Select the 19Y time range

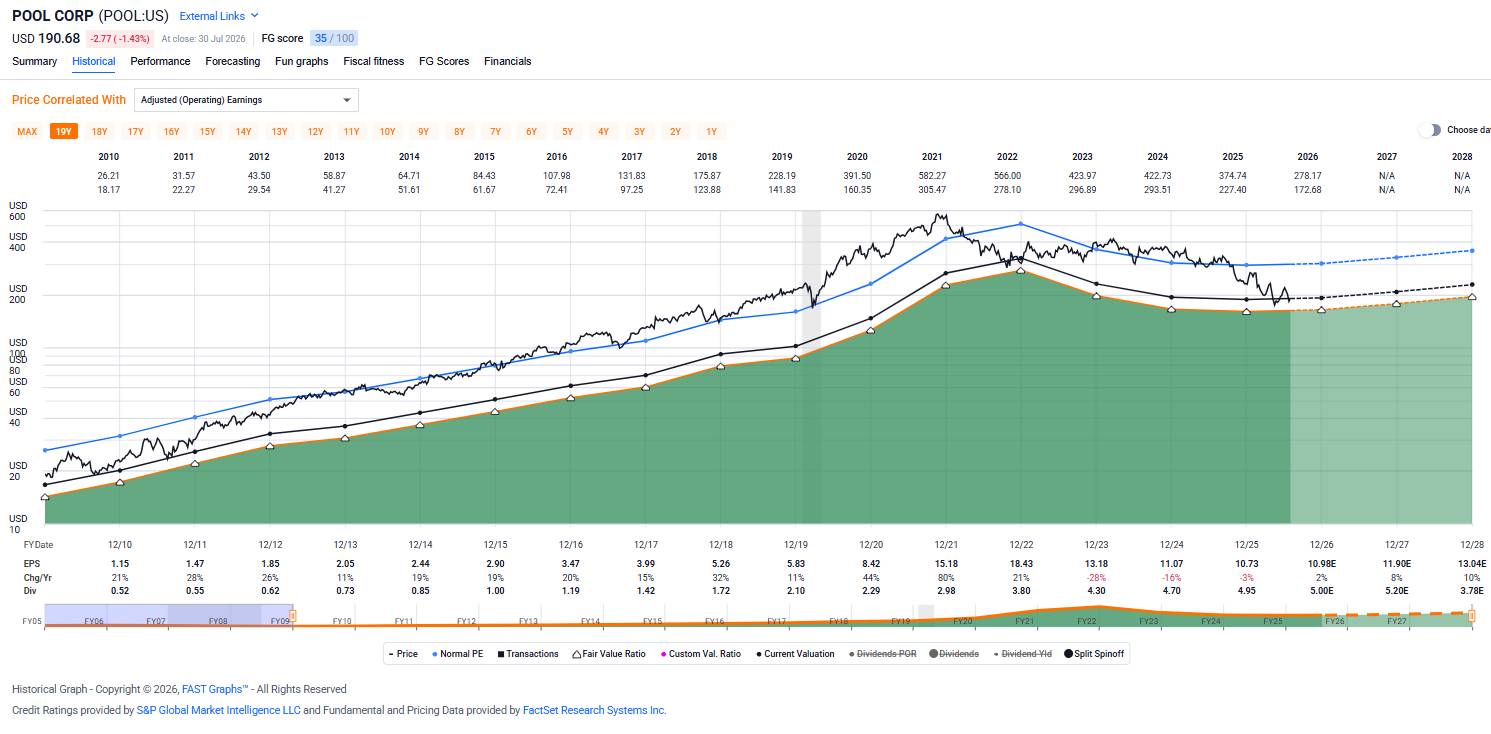point(64,131)
